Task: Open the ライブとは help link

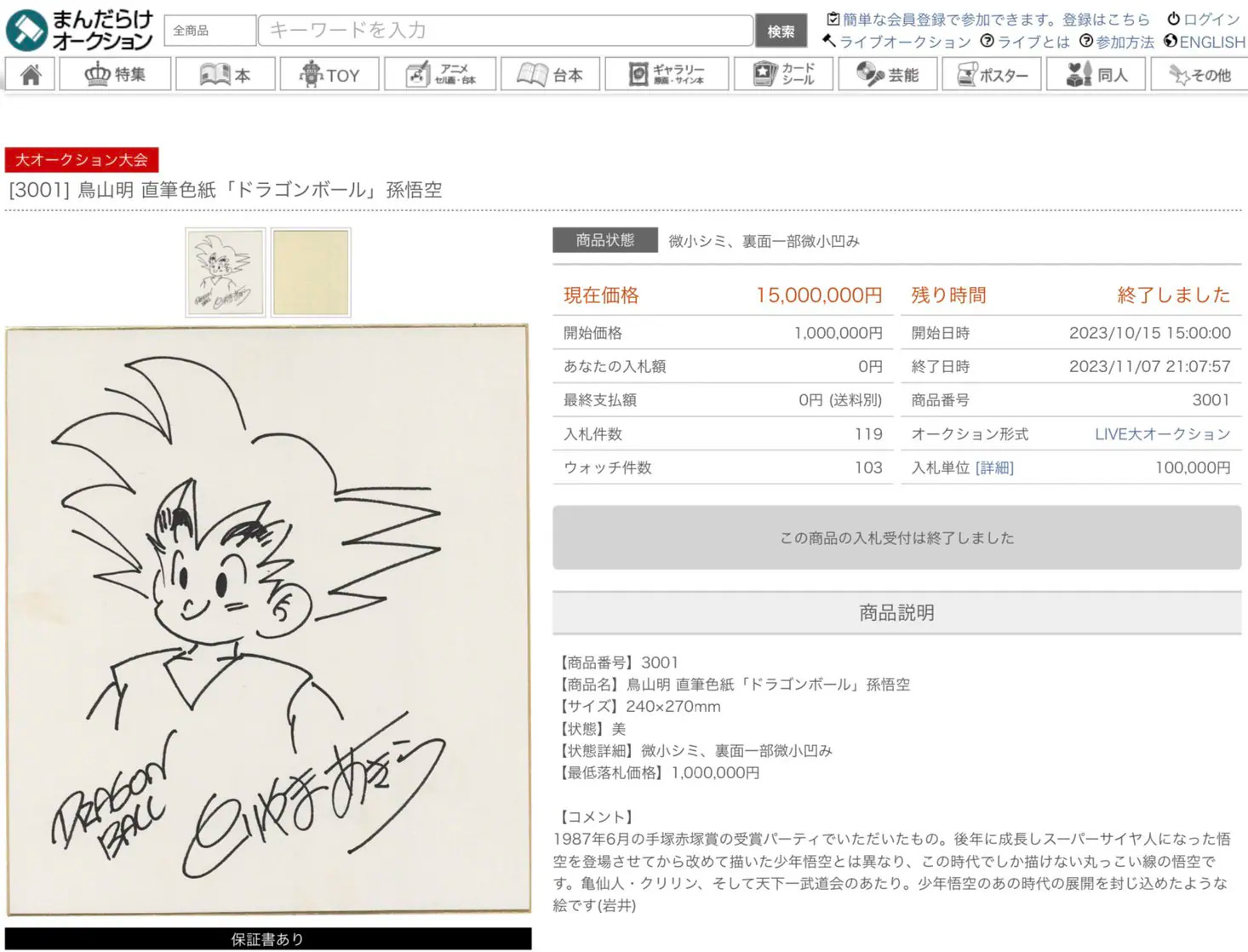Action: pos(1025,42)
